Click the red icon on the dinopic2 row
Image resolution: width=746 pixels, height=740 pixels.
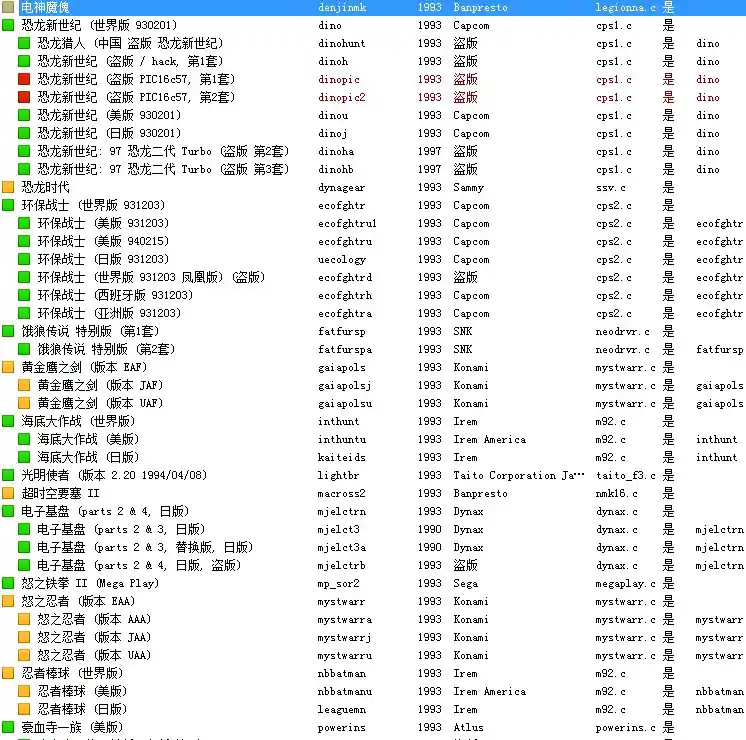(x=25, y=97)
